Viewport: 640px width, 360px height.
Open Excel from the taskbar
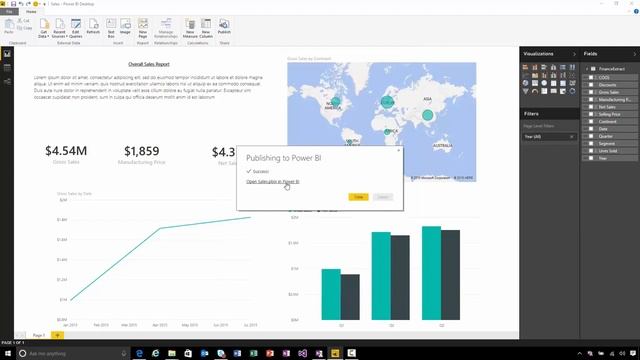pos(253,353)
